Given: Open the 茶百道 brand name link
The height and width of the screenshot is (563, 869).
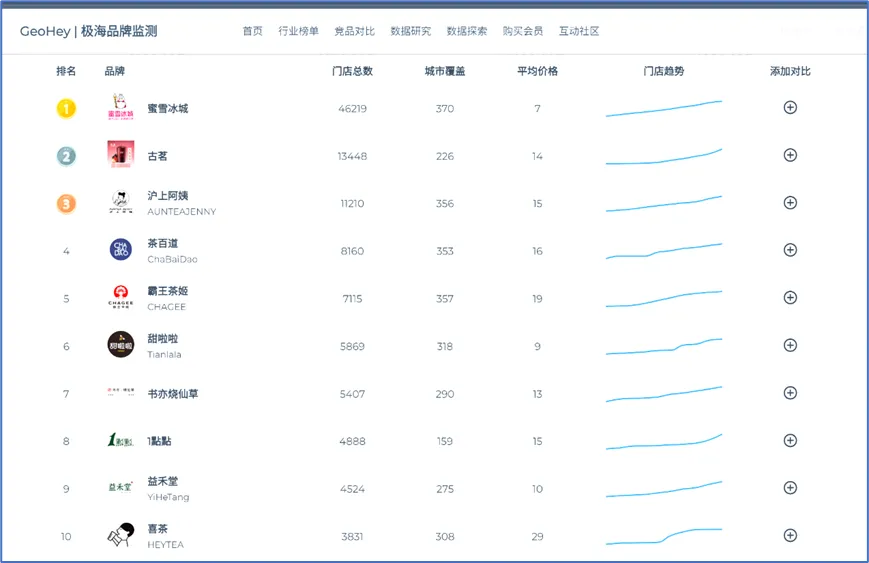Looking at the screenshot, I should (x=163, y=243).
